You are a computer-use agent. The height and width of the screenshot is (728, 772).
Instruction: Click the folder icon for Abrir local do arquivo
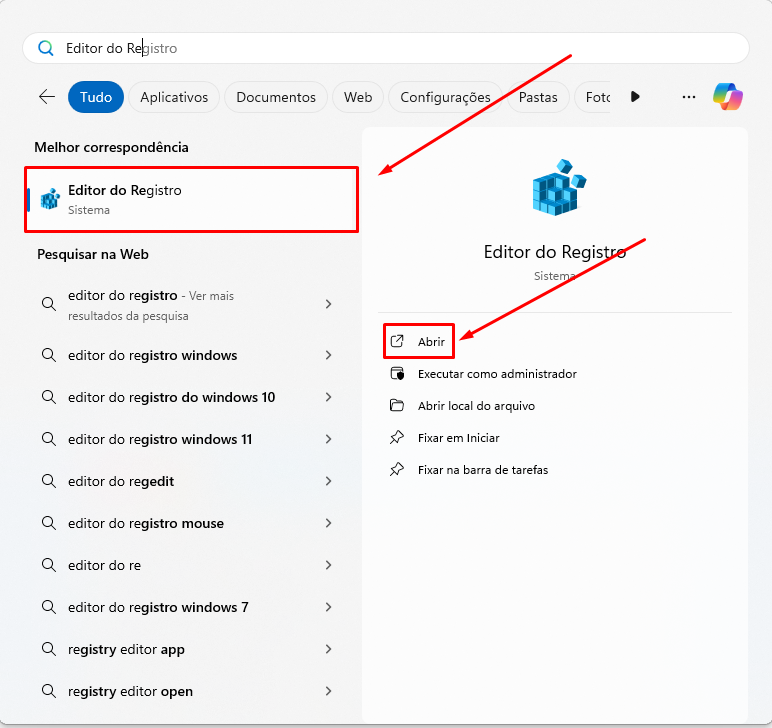[397, 406]
